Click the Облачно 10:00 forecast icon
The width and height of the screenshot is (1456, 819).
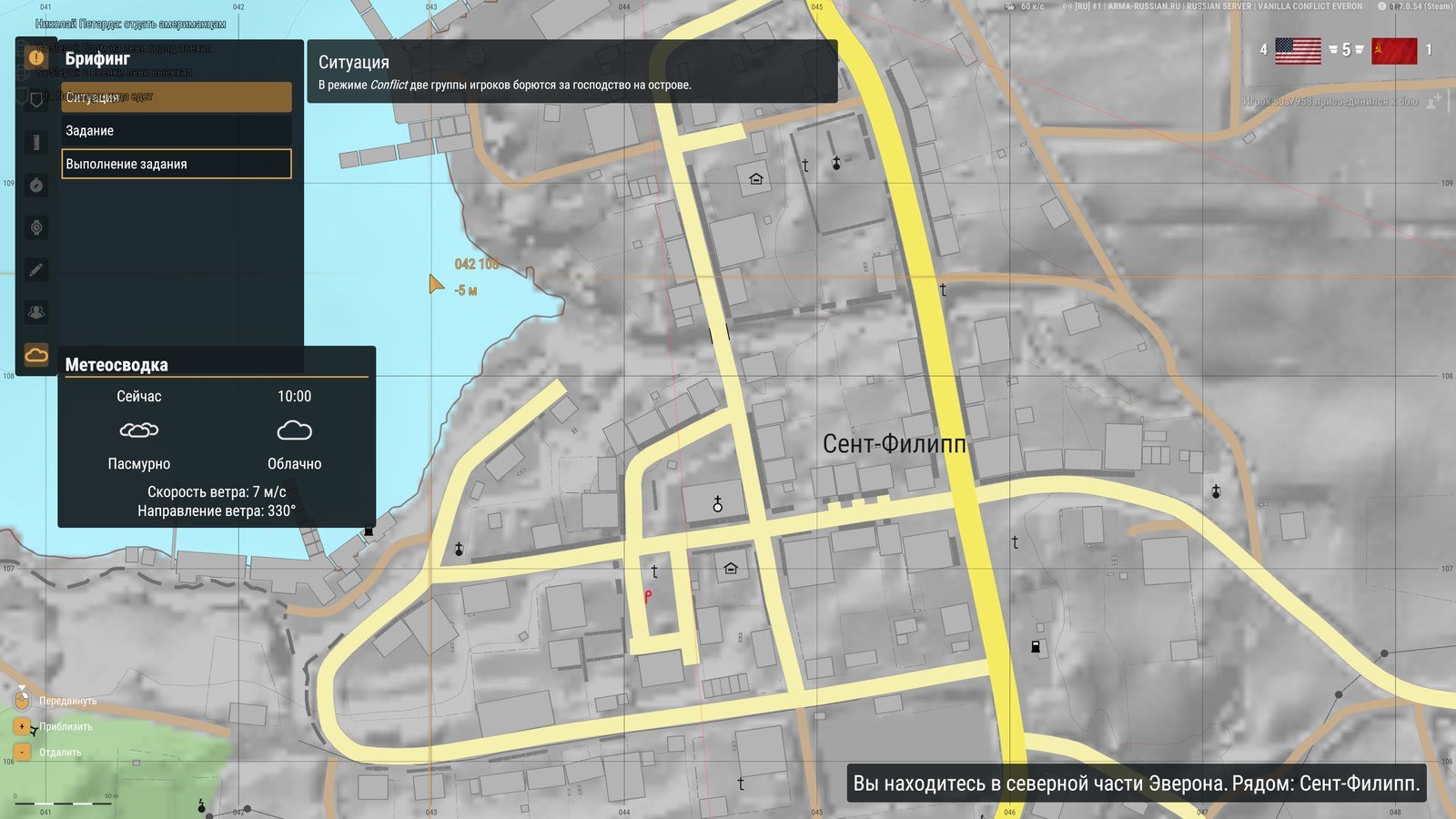pos(294,430)
